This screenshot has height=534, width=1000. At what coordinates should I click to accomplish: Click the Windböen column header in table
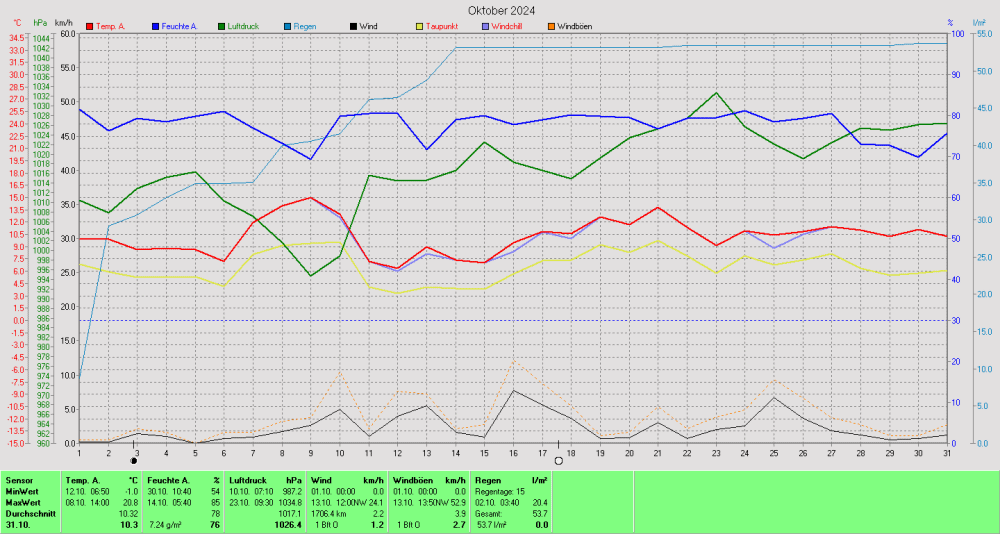click(x=412, y=481)
